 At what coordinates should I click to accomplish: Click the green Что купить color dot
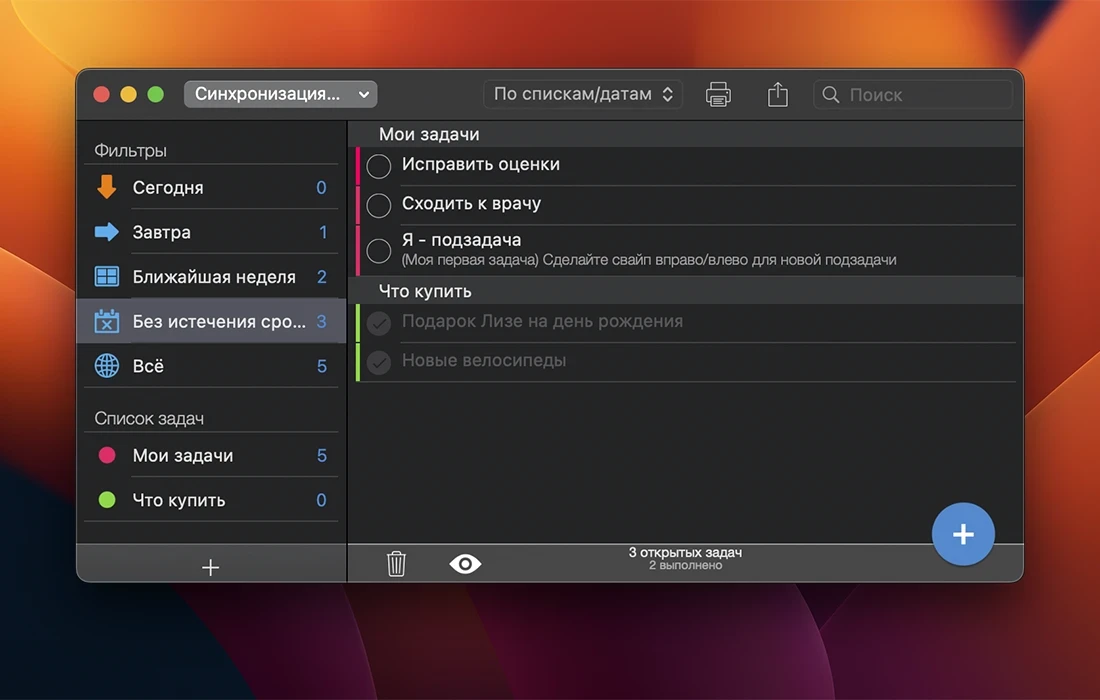click(x=107, y=500)
